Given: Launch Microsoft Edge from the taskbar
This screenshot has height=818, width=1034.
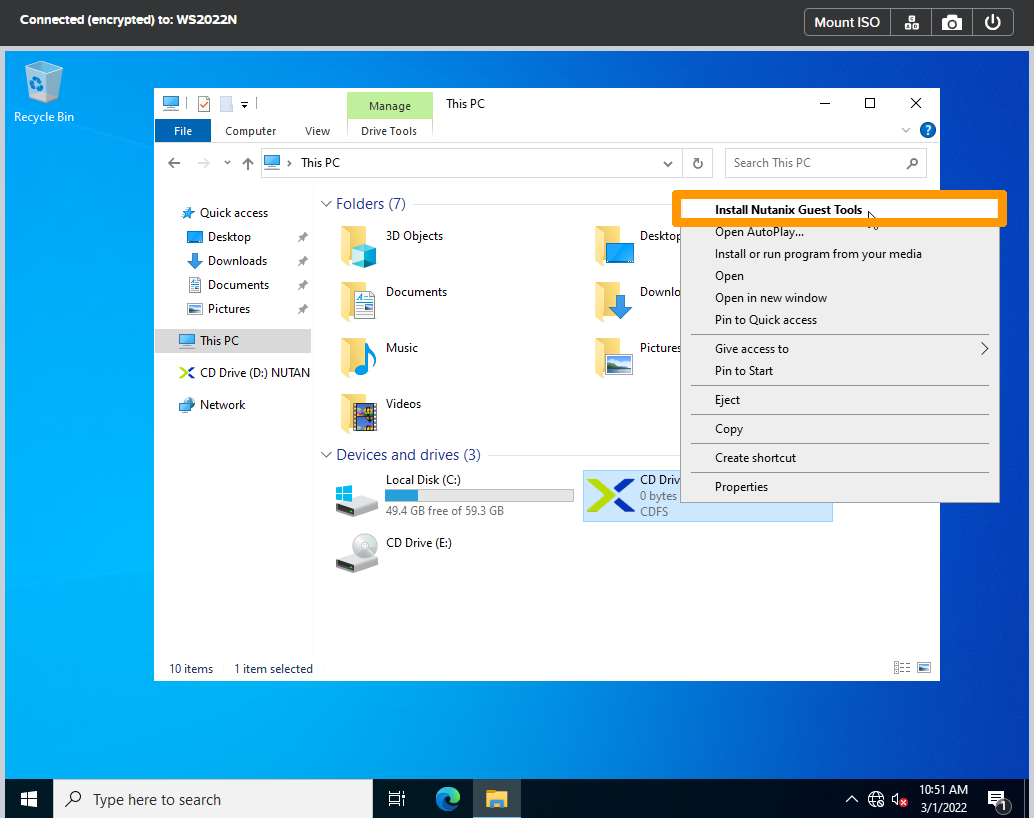Looking at the screenshot, I should [x=447, y=799].
